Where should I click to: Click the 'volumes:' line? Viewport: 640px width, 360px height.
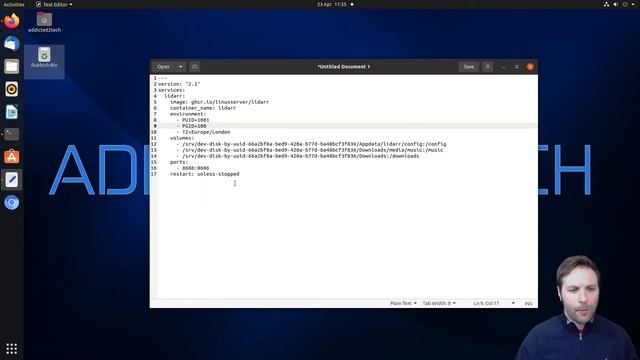click(x=182, y=138)
